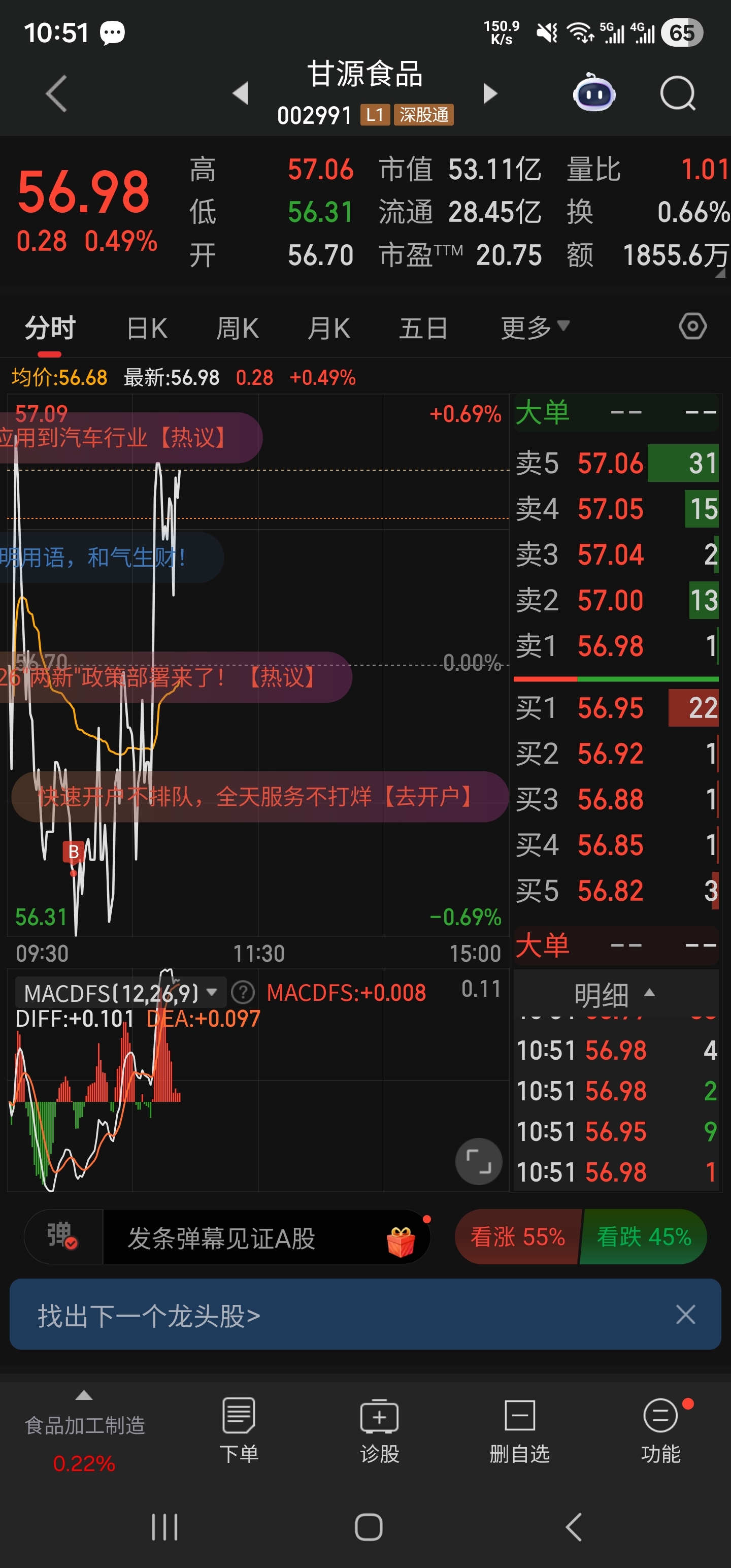This screenshot has height=1568, width=731.
Task: Tap the battery 65 indicator
Action: 682,32
